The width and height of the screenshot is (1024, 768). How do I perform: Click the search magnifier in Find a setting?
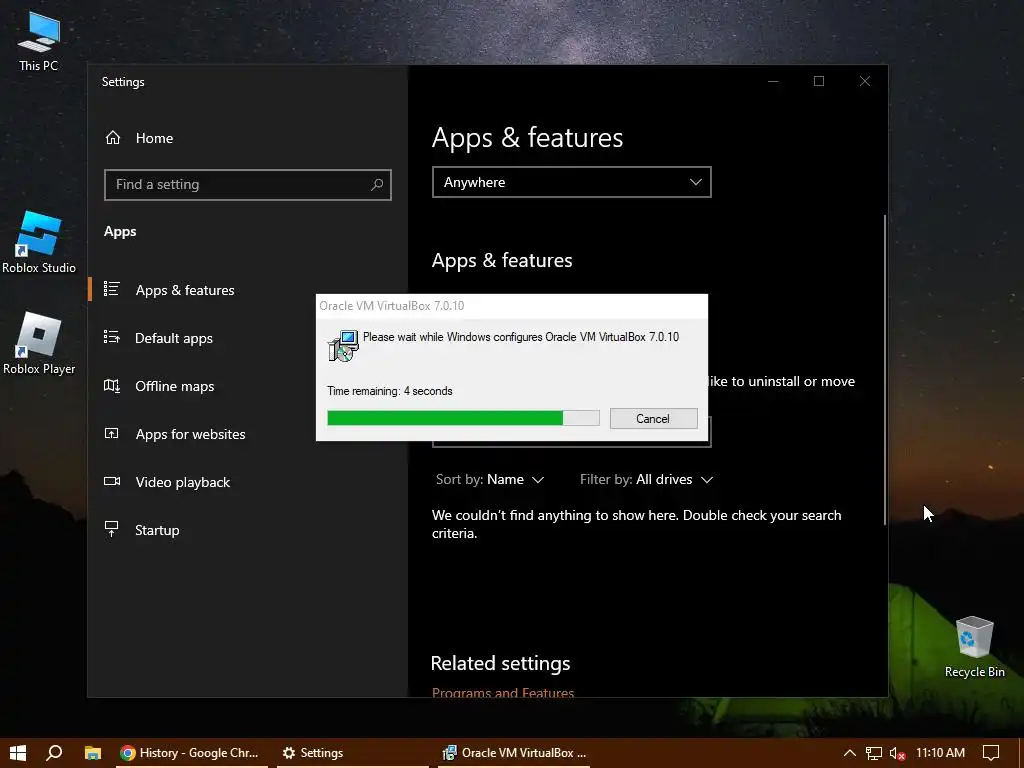tap(377, 185)
